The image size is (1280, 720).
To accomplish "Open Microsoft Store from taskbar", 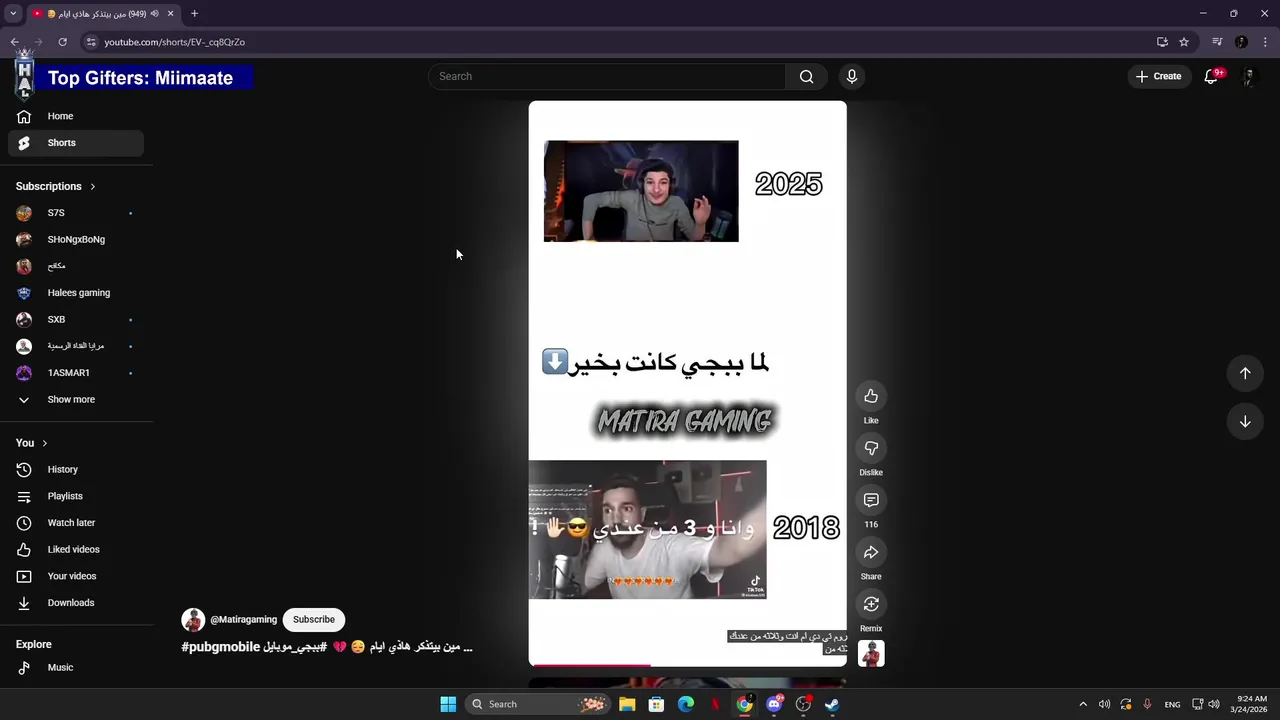I will 656,704.
